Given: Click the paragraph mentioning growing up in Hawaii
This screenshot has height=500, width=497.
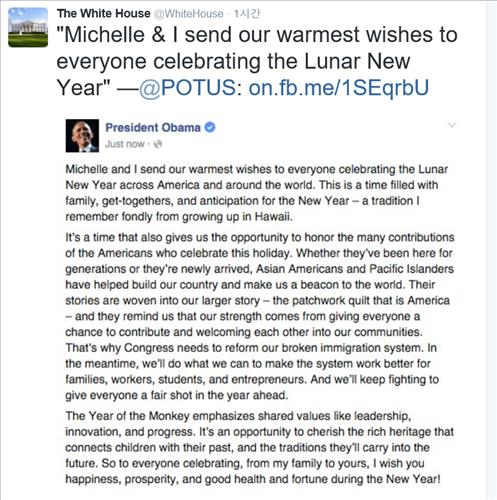Looking at the screenshot, I should tap(257, 193).
